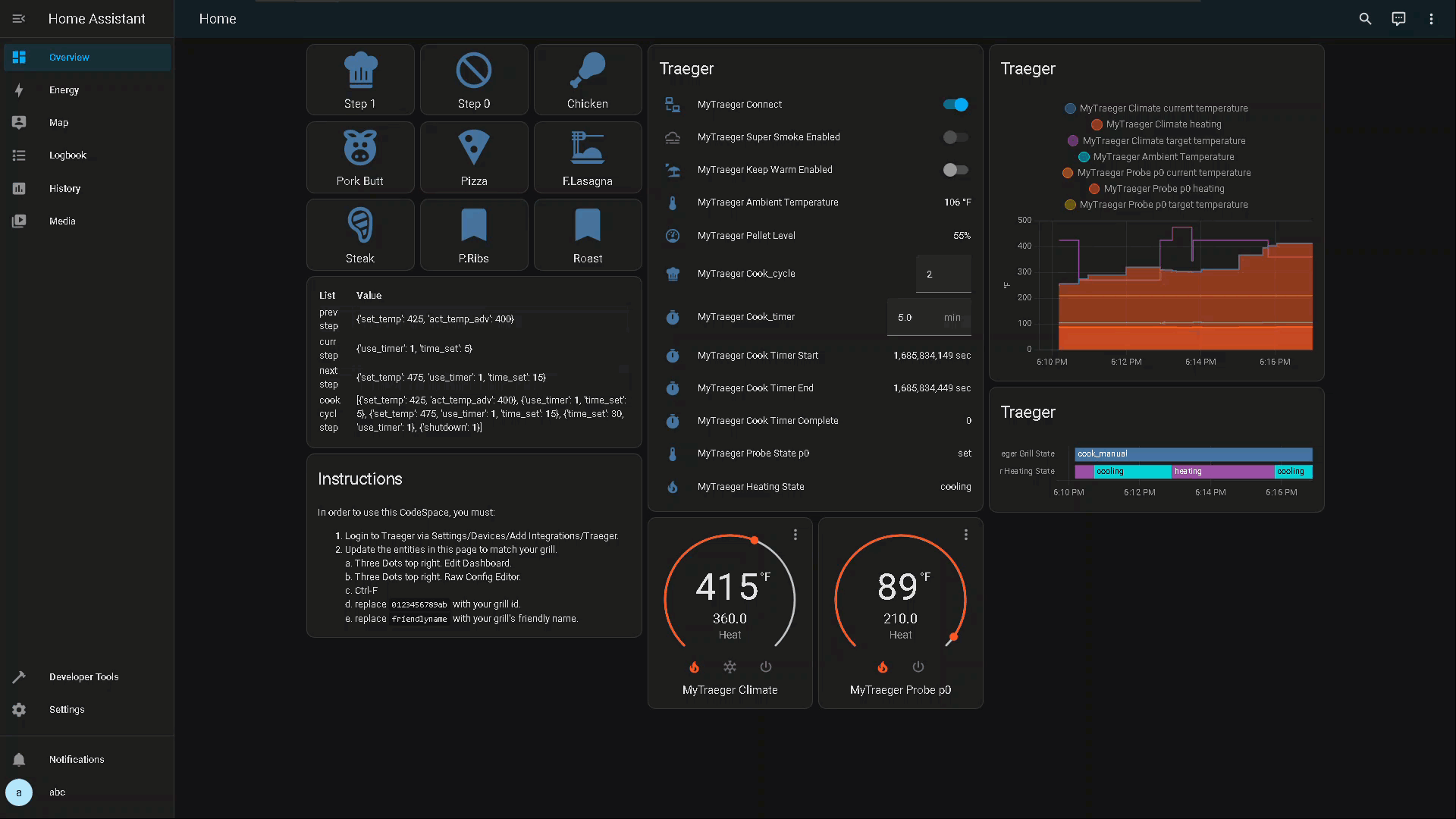Go to Logbook in sidebar
This screenshot has height=819, width=1456.
pyautogui.click(x=67, y=155)
